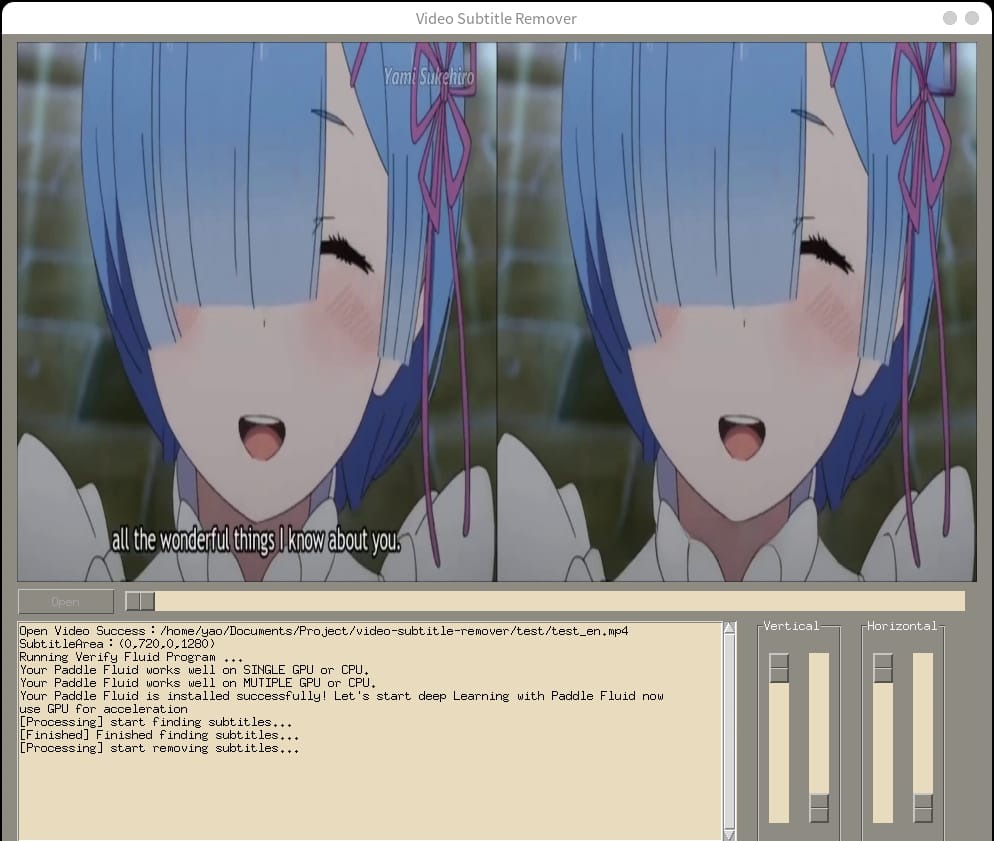Click the Vertical slider whose handle is at bottom

pyautogui.click(x=819, y=738)
